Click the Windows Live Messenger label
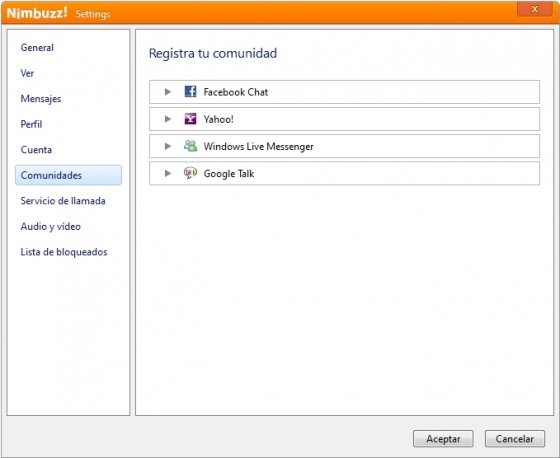 [259, 146]
